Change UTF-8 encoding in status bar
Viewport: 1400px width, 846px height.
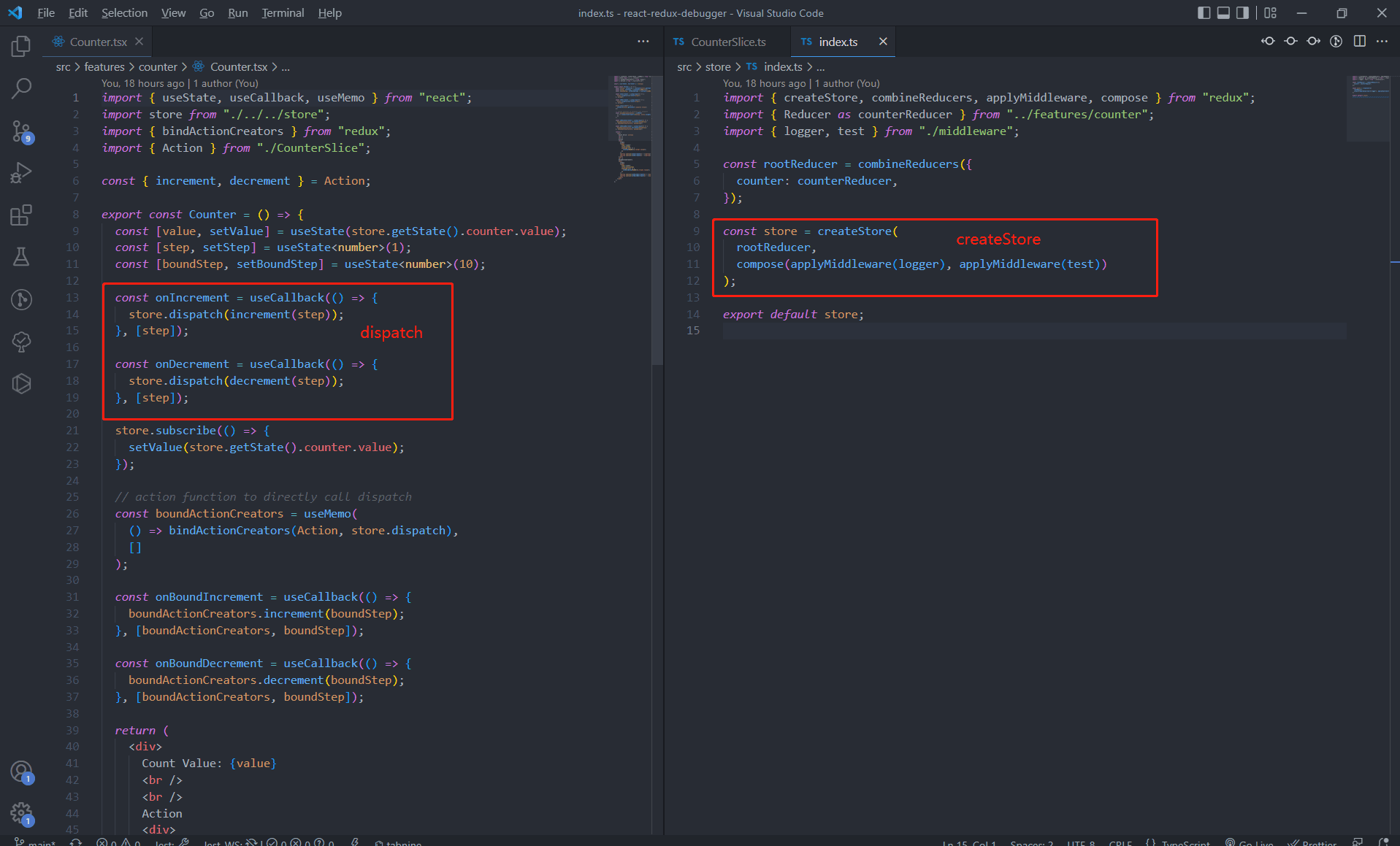point(1080,842)
